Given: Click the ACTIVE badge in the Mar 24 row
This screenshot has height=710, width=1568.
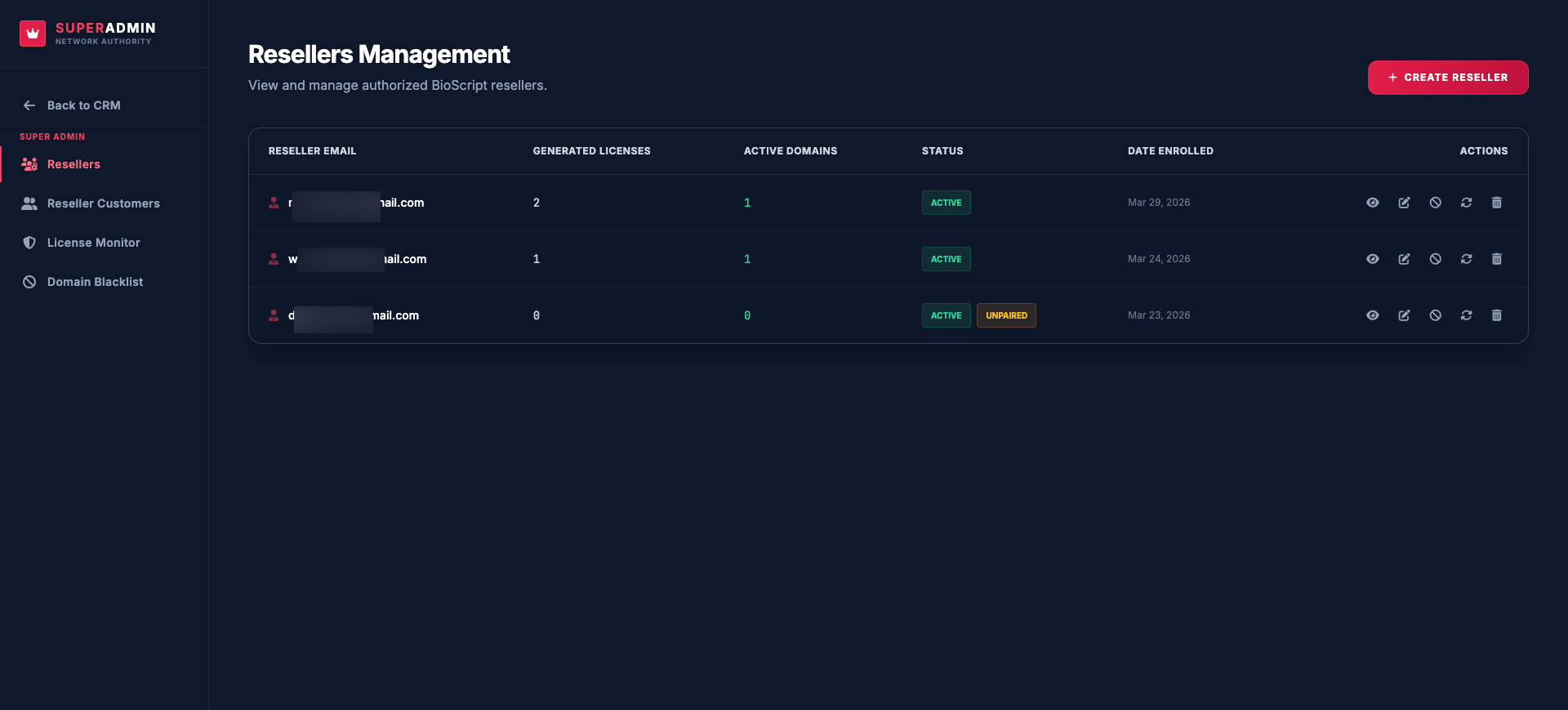Looking at the screenshot, I should click(x=946, y=259).
